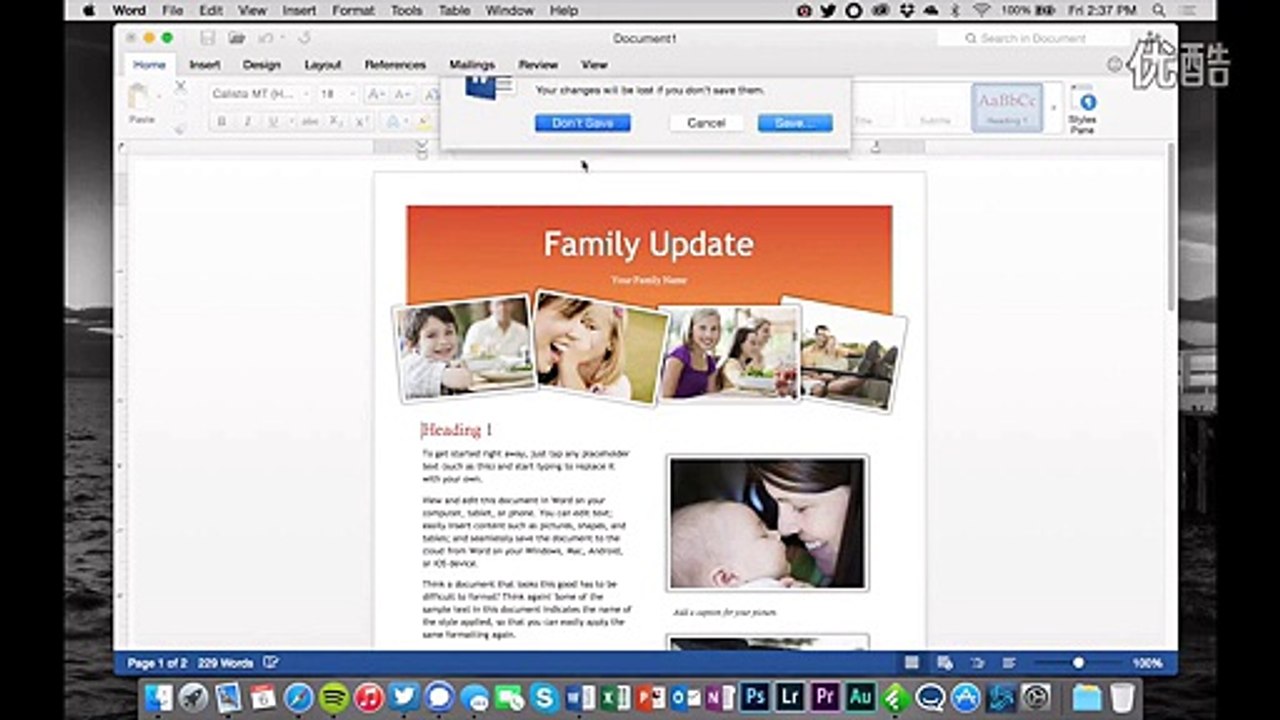
Task: Click the 100% zoom level
Action: 1147,663
